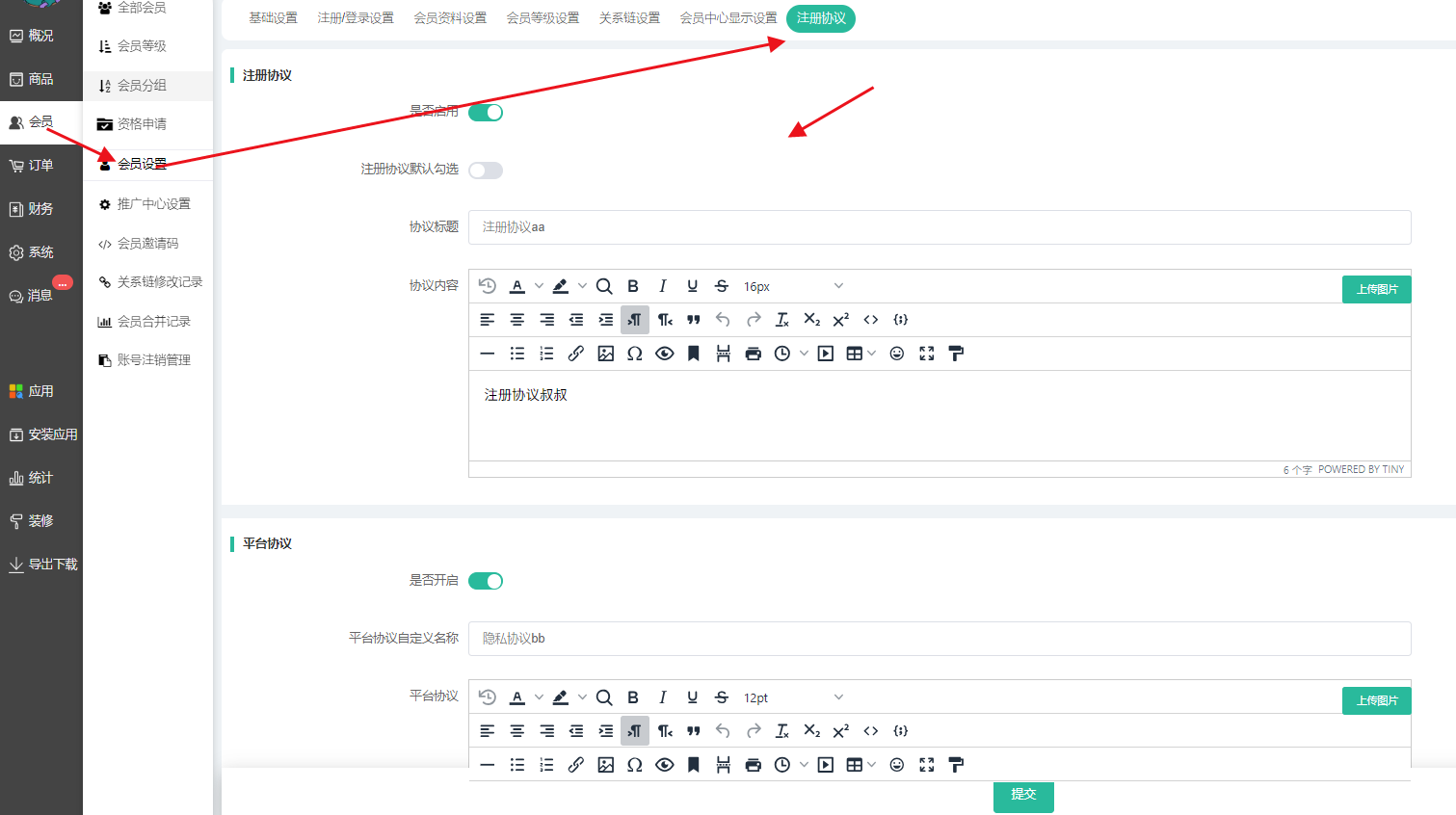This screenshot has height=815, width=1456.
Task: Insert numbered list in 协议内容 editor
Action: 546,354
